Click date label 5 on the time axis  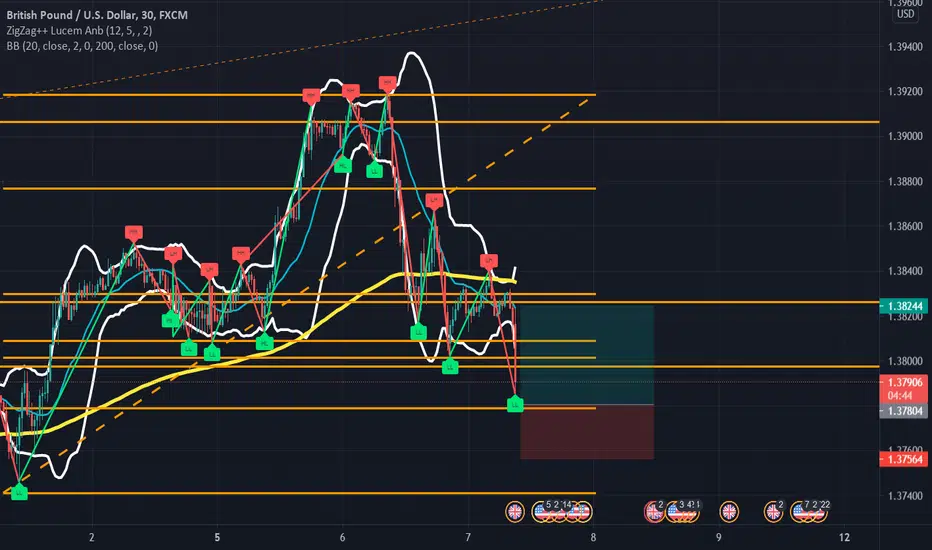coord(217,538)
